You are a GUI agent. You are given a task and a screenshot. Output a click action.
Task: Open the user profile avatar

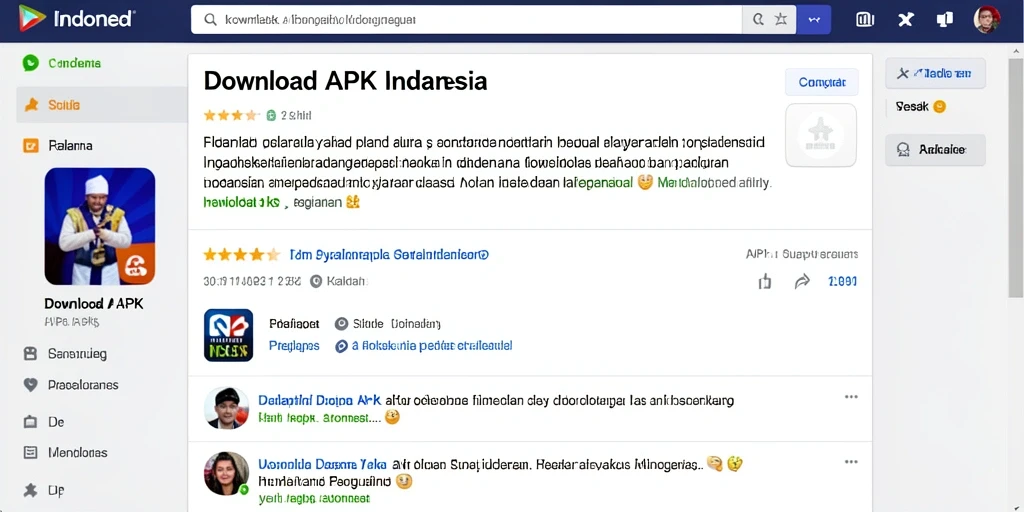pyautogui.click(x=987, y=20)
